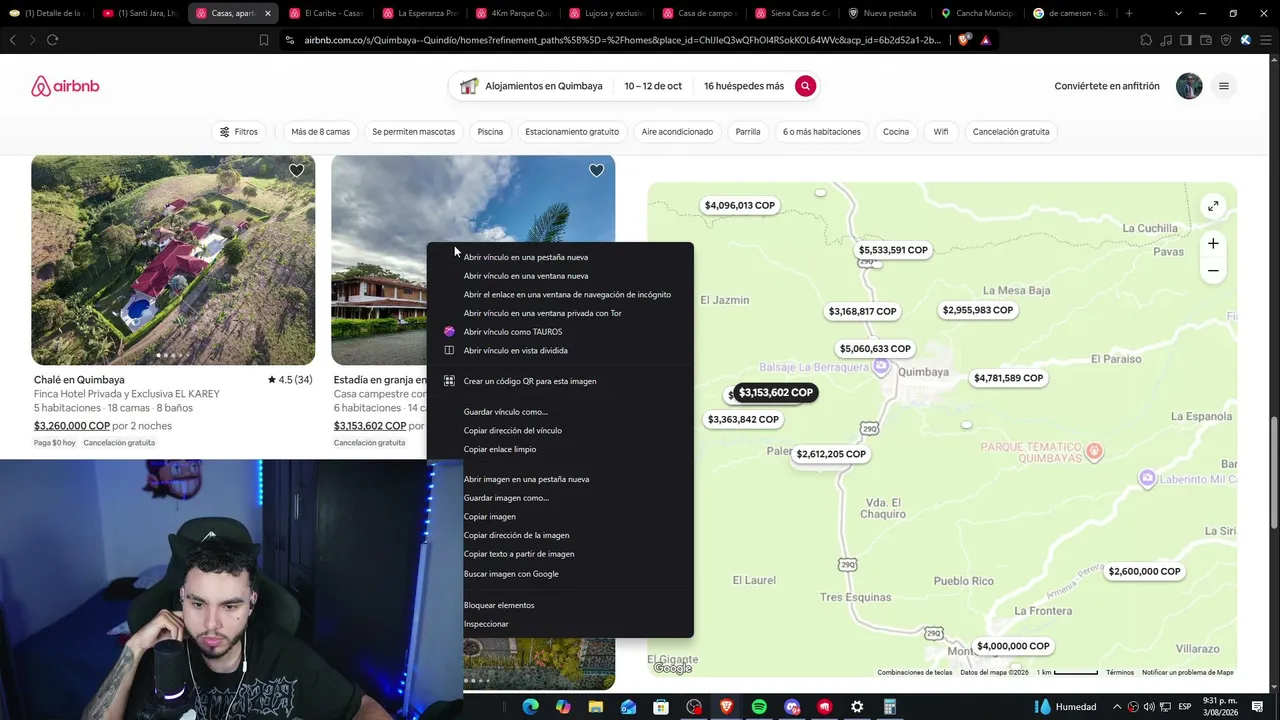Open the tab search dropdown arrow
This screenshot has width=1280, height=720.
(1178, 13)
